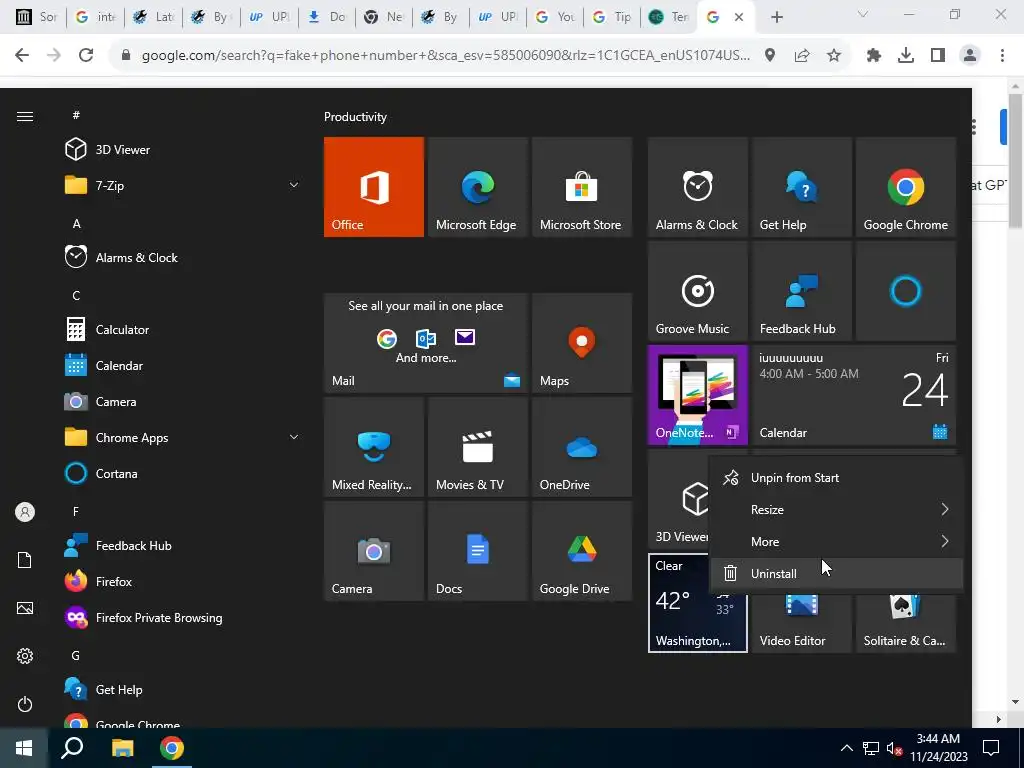Open Chrome three-dot menu
This screenshot has height=768, width=1024.
(x=1002, y=56)
